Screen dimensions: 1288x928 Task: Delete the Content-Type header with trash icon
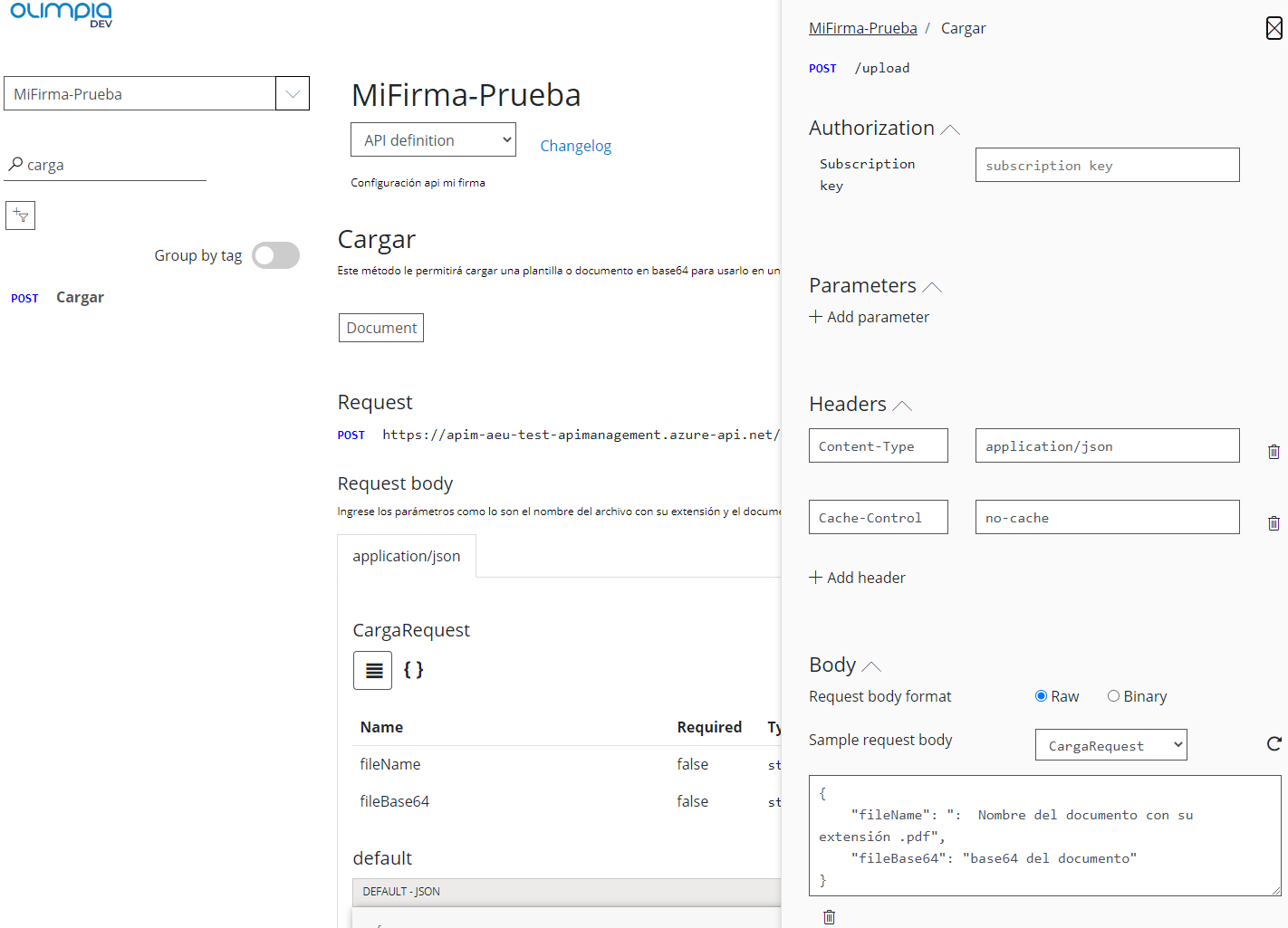(x=1274, y=451)
